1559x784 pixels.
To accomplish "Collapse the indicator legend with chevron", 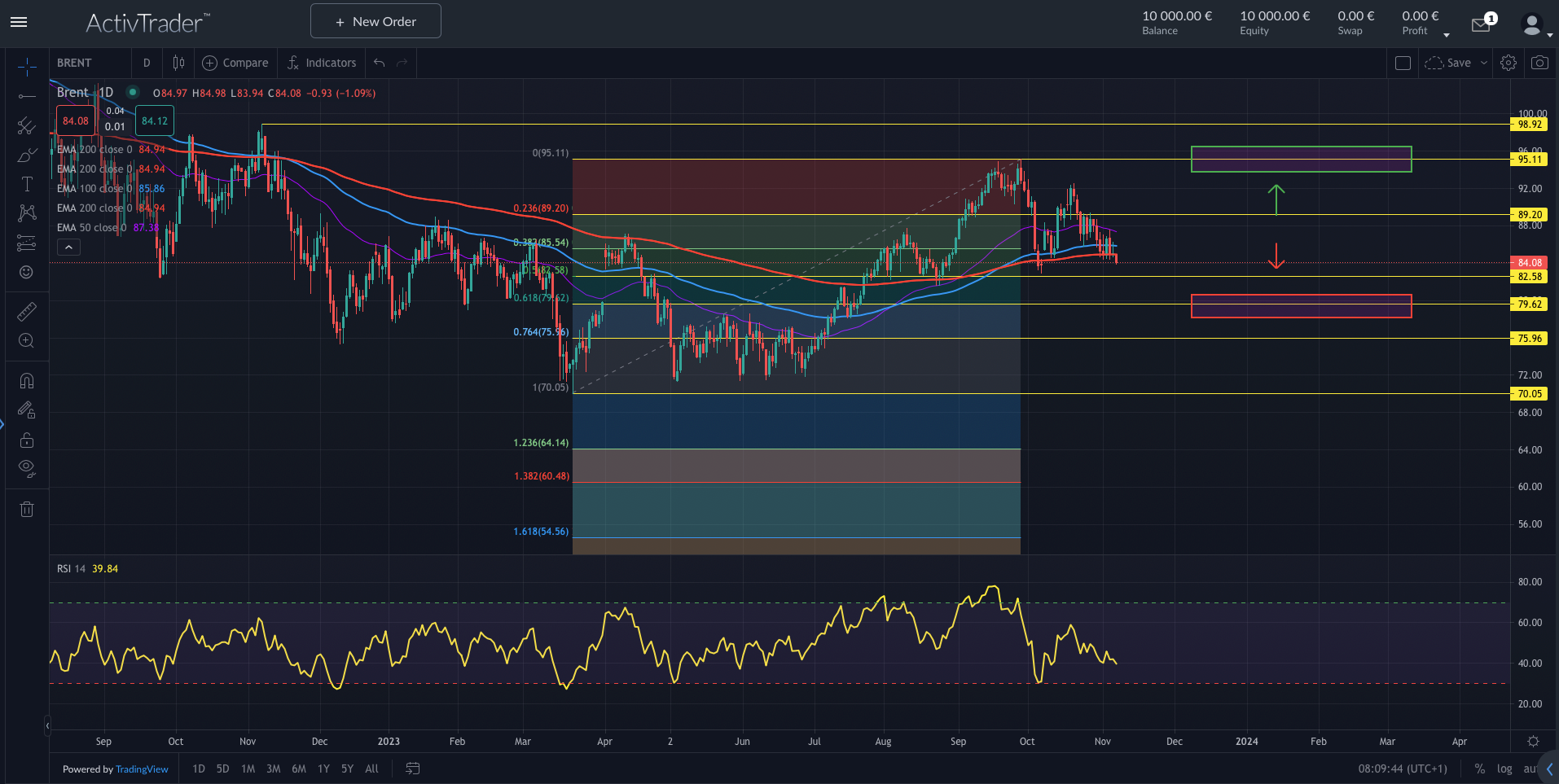I will pyautogui.click(x=68, y=247).
